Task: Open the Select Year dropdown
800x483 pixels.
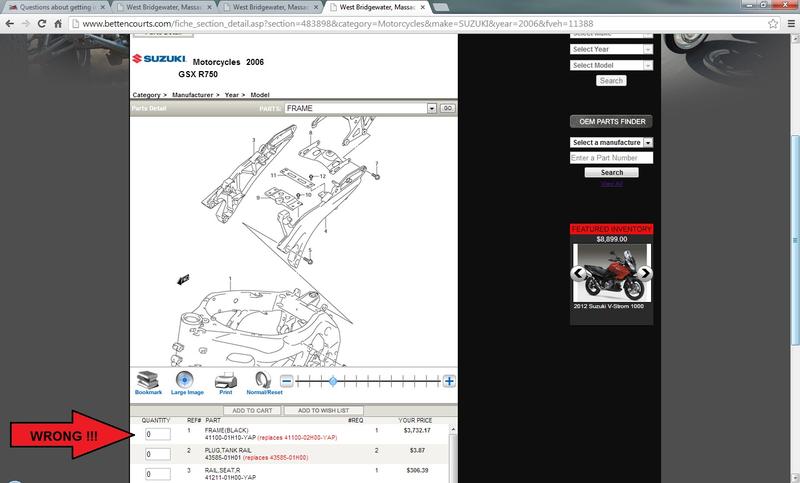Action: pos(611,49)
